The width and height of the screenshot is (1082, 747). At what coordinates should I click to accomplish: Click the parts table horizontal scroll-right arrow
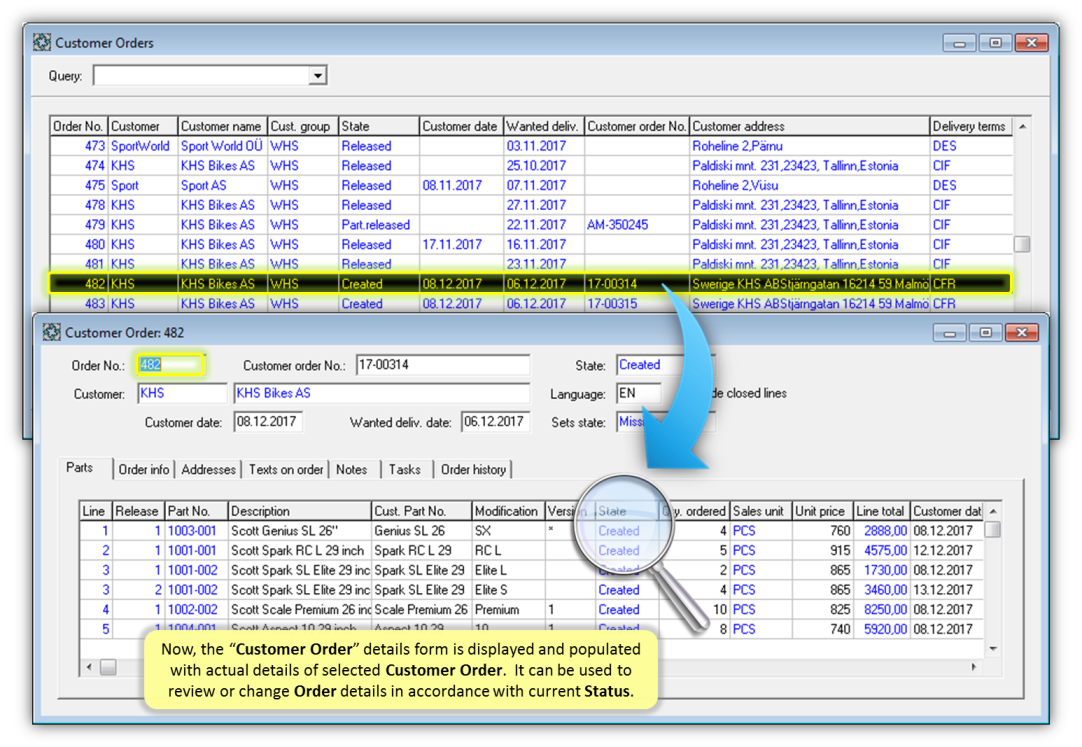[974, 667]
